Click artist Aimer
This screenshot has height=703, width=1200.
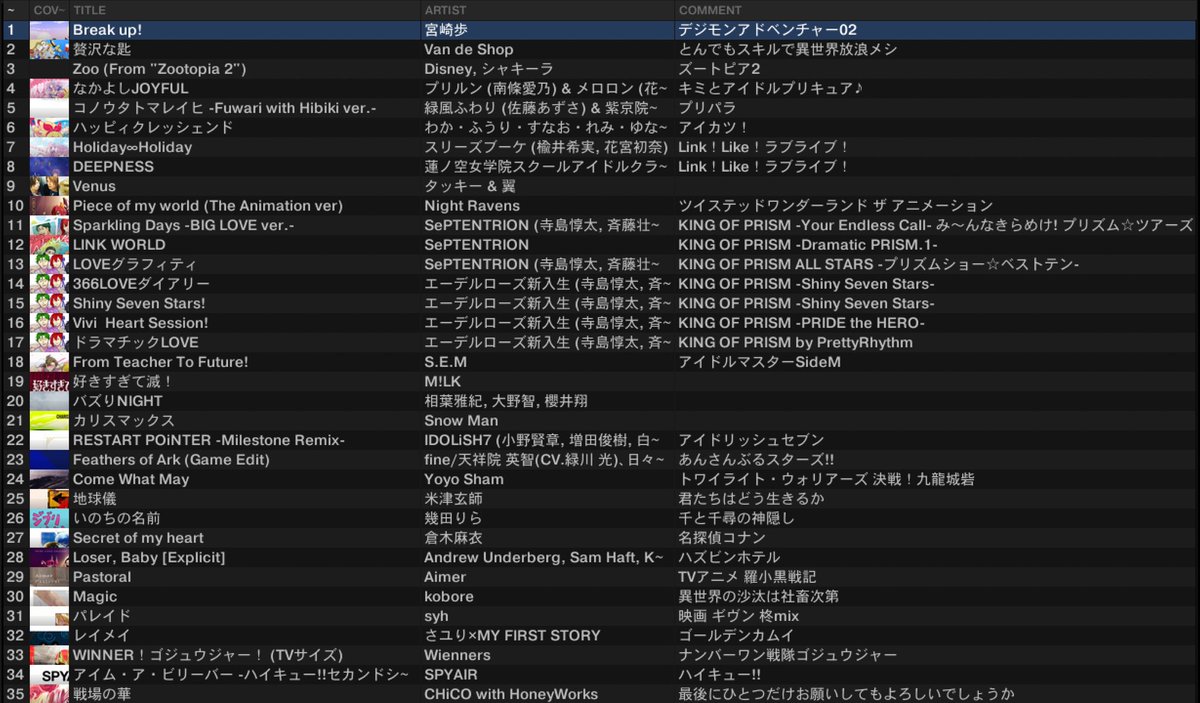pos(445,577)
